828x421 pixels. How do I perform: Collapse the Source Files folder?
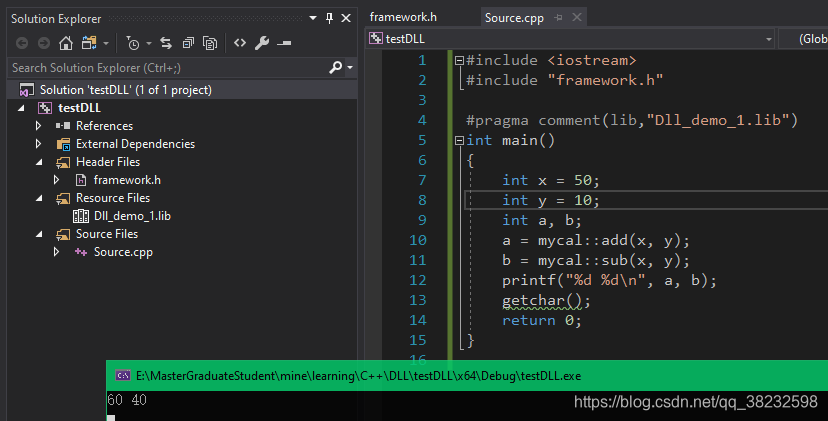[x=39, y=234]
